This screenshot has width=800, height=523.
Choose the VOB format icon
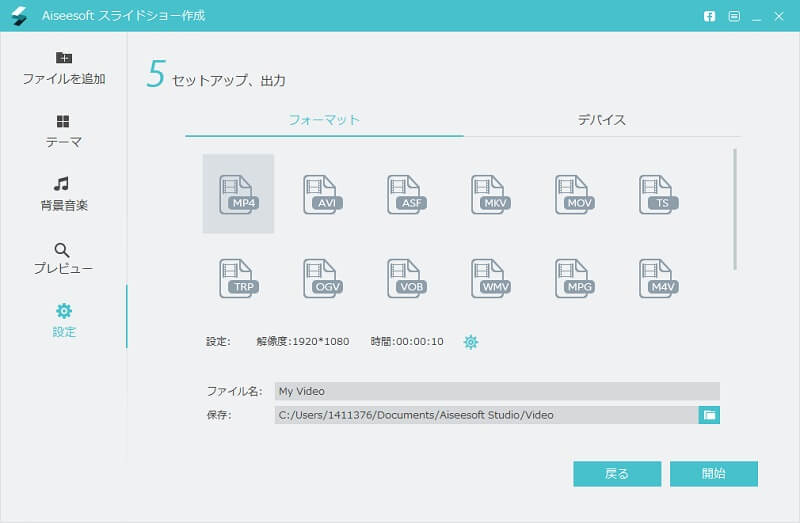pos(407,278)
